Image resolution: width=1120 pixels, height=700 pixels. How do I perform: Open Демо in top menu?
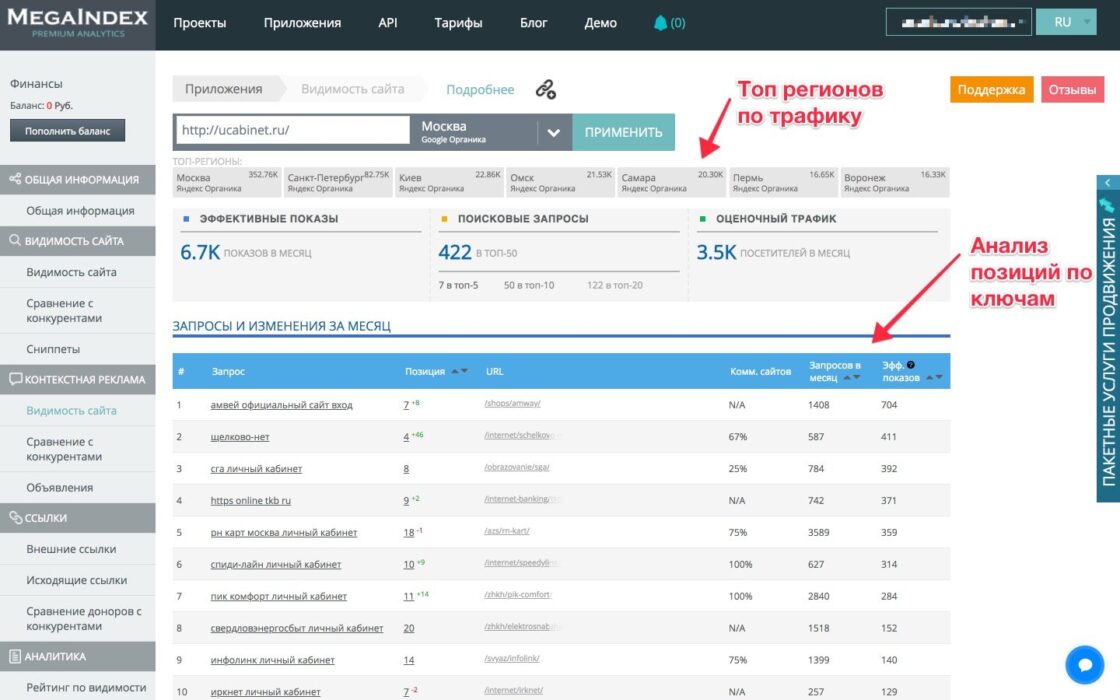(601, 23)
